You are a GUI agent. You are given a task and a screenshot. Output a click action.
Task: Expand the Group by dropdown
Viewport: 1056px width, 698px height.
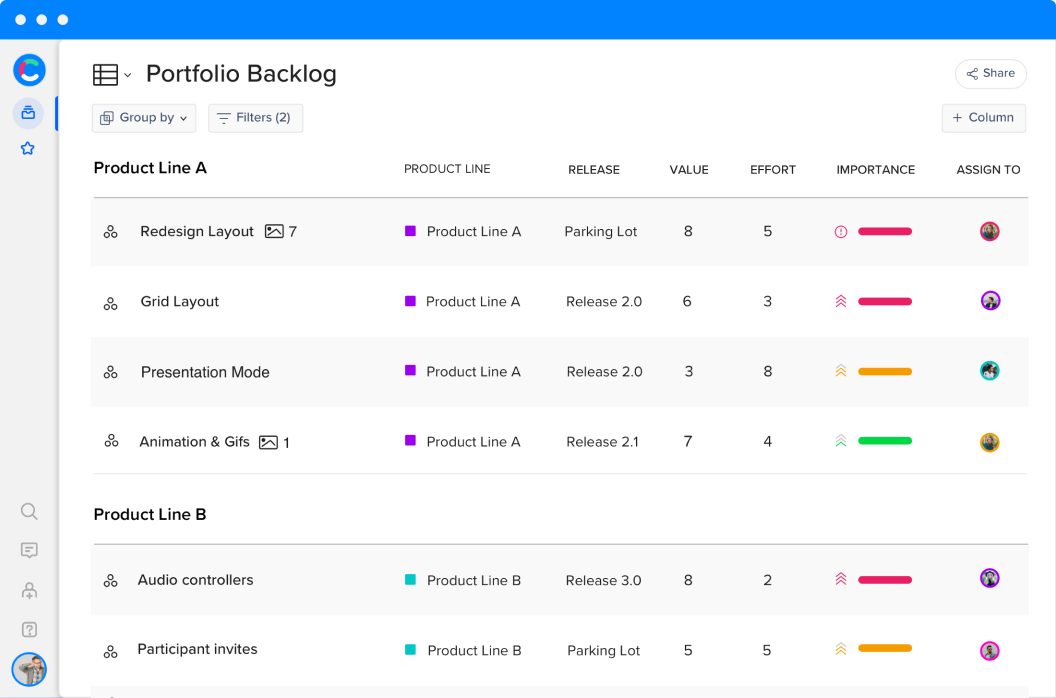[144, 118]
